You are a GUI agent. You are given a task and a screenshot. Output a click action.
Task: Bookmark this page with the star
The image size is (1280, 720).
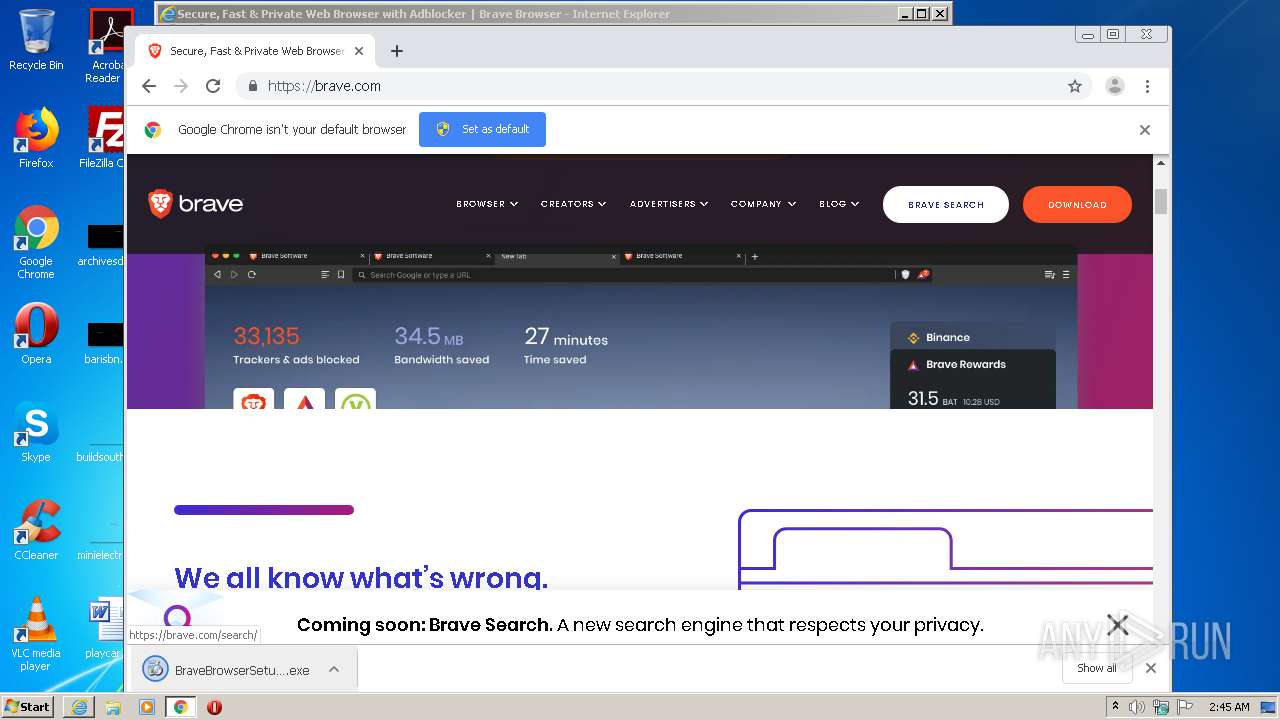pyautogui.click(x=1075, y=86)
